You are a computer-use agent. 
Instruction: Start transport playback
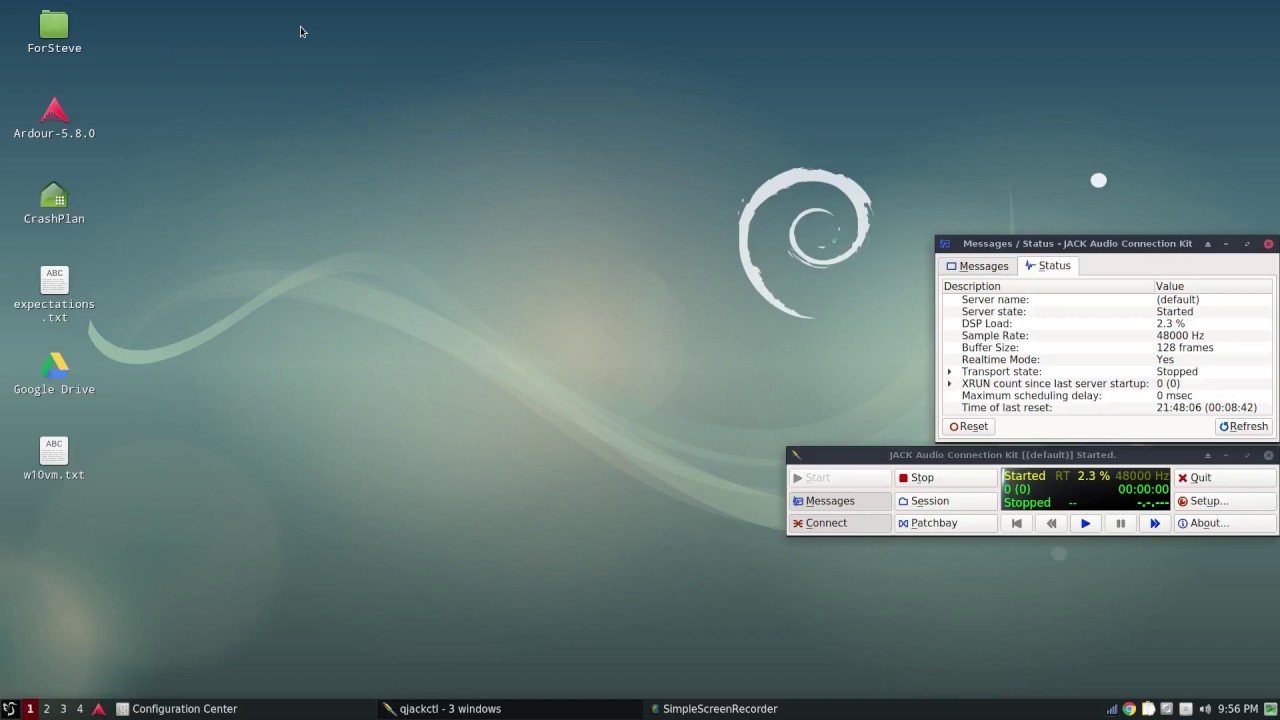(x=1085, y=523)
